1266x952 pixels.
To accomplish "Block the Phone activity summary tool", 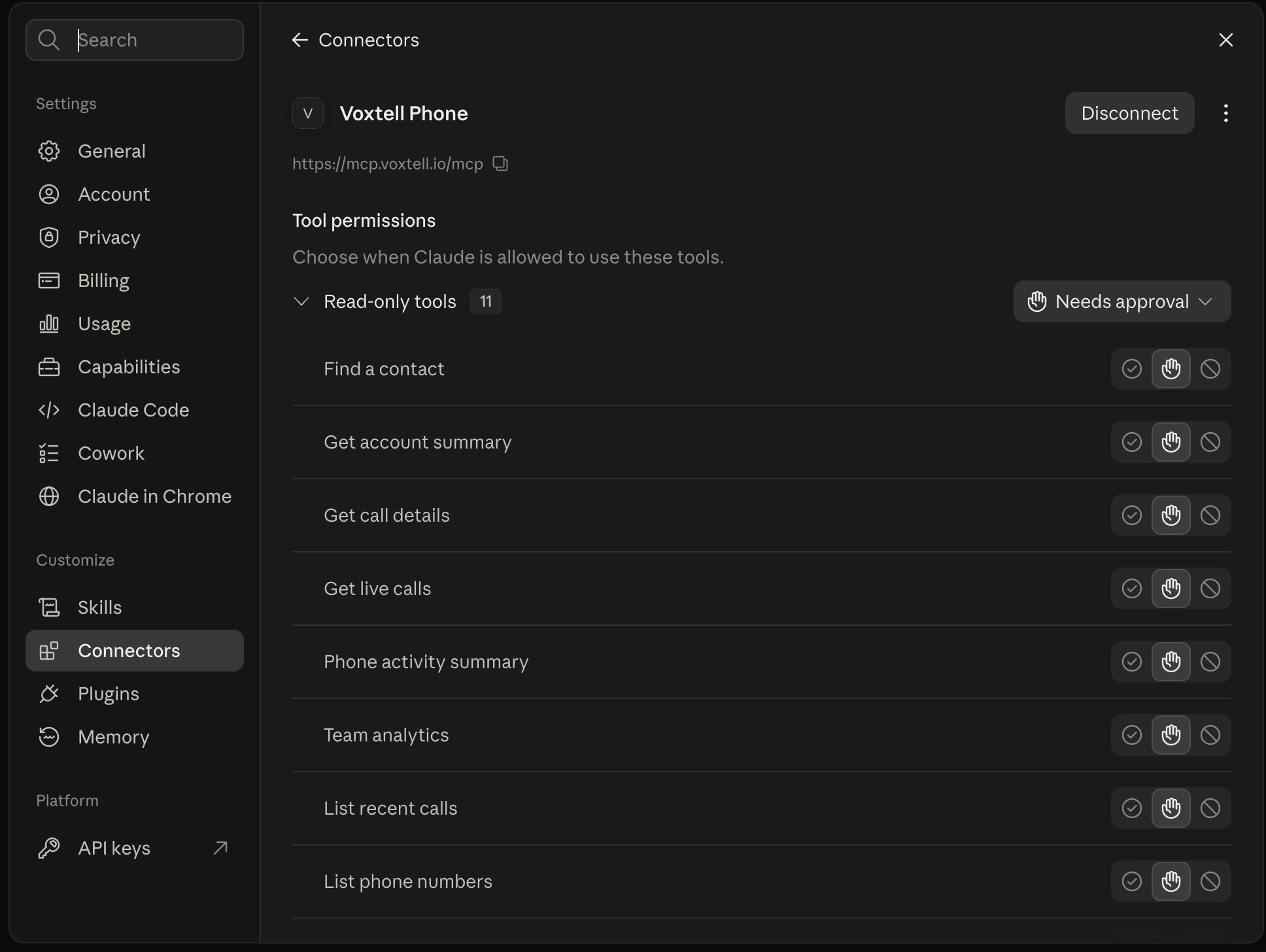I will (x=1210, y=662).
